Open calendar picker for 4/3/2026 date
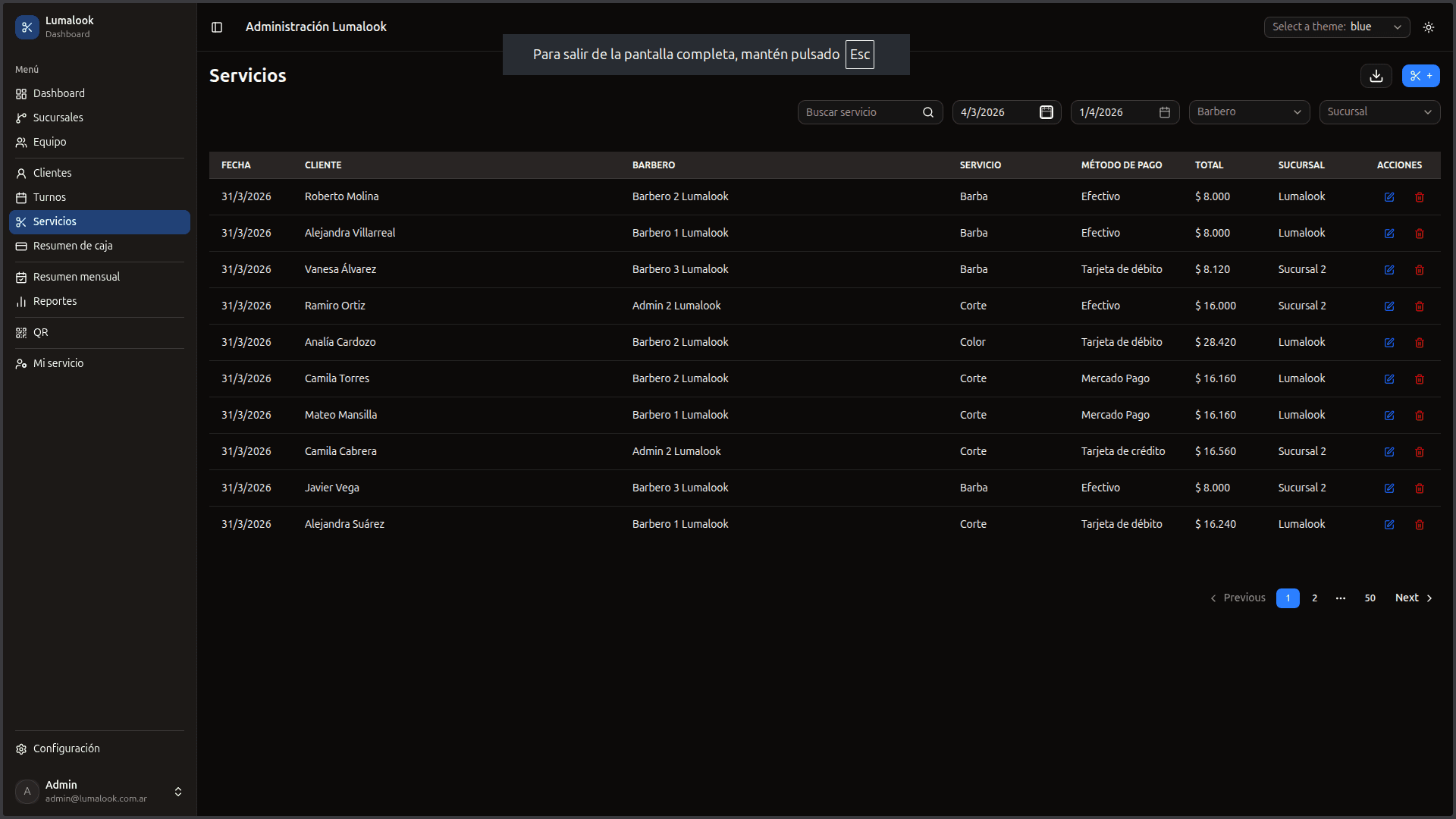Viewport: 1456px width, 819px height. pyautogui.click(x=1046, y=112)
